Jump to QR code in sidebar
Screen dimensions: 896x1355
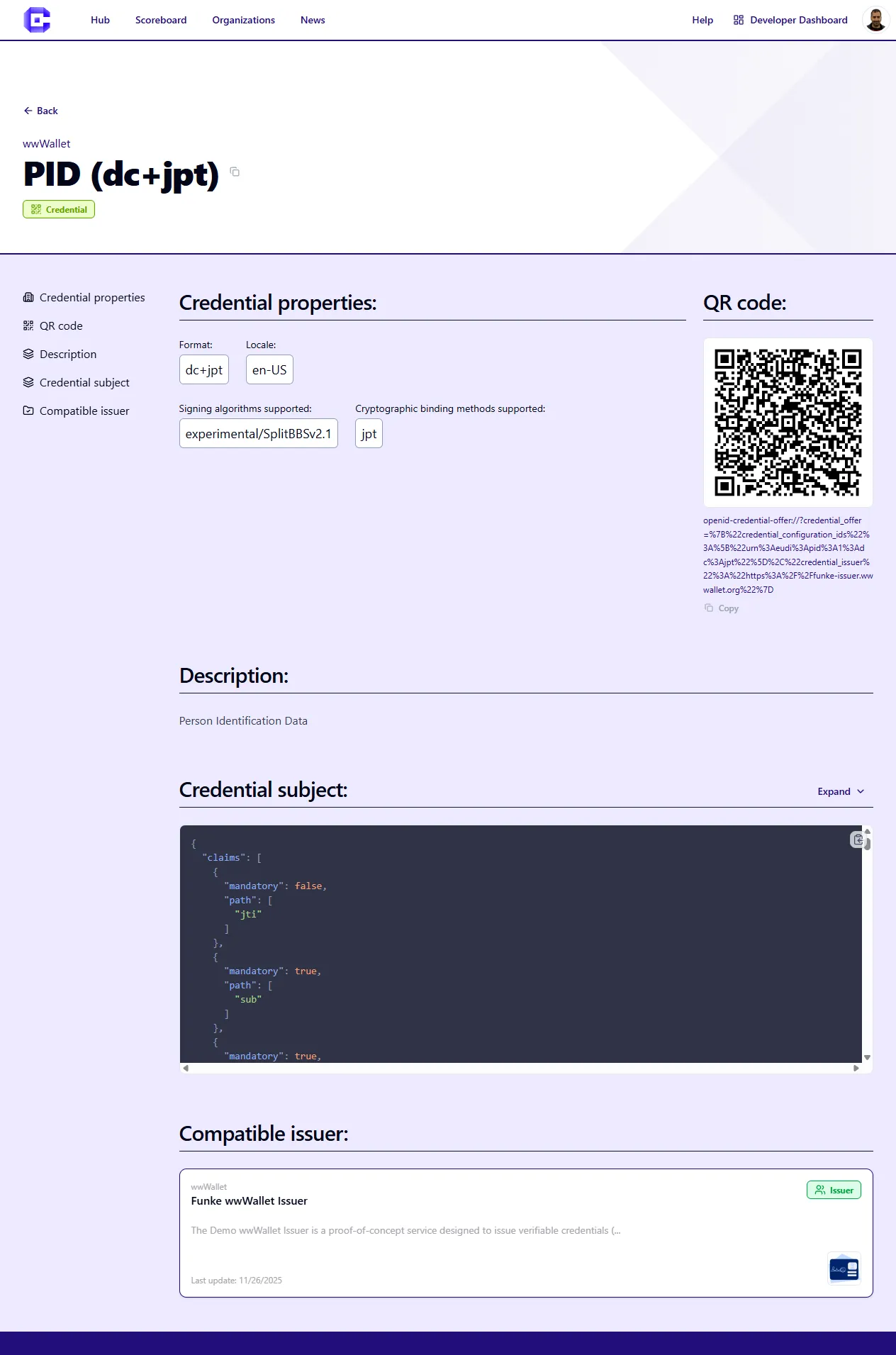pyautogui.click(x=52, y=325)
